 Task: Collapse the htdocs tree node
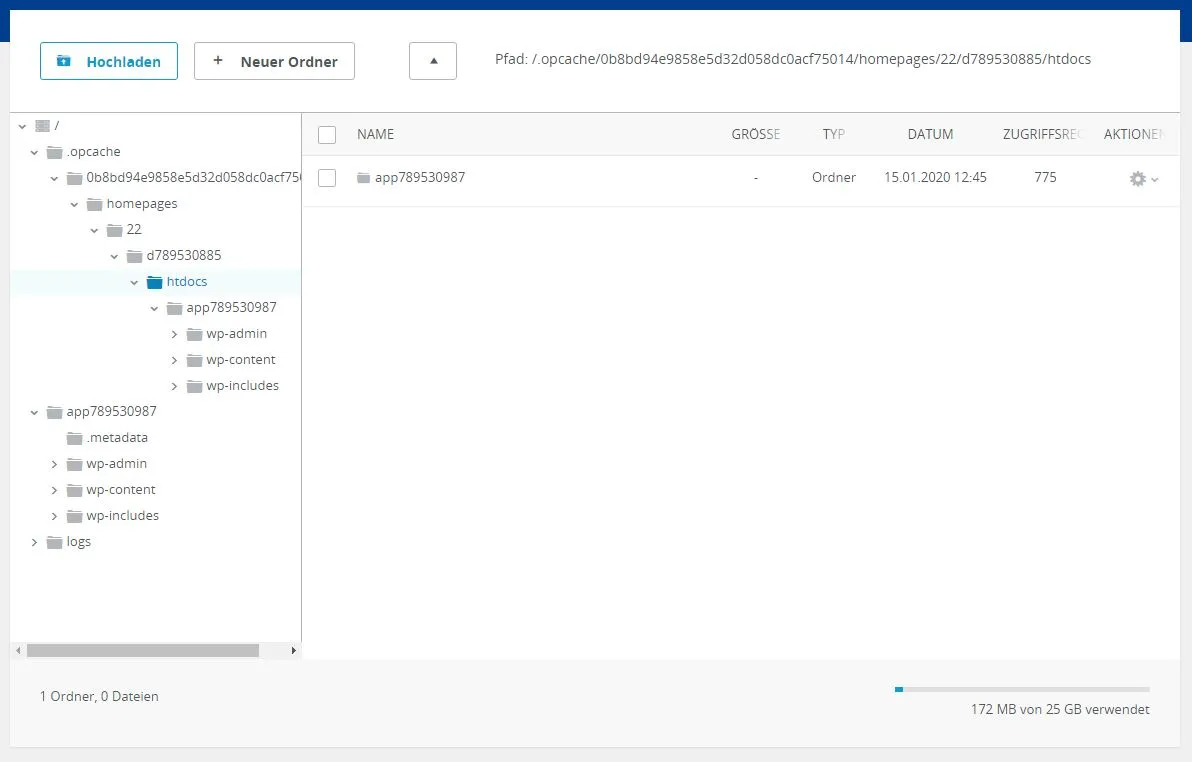(x=135, y=282)
